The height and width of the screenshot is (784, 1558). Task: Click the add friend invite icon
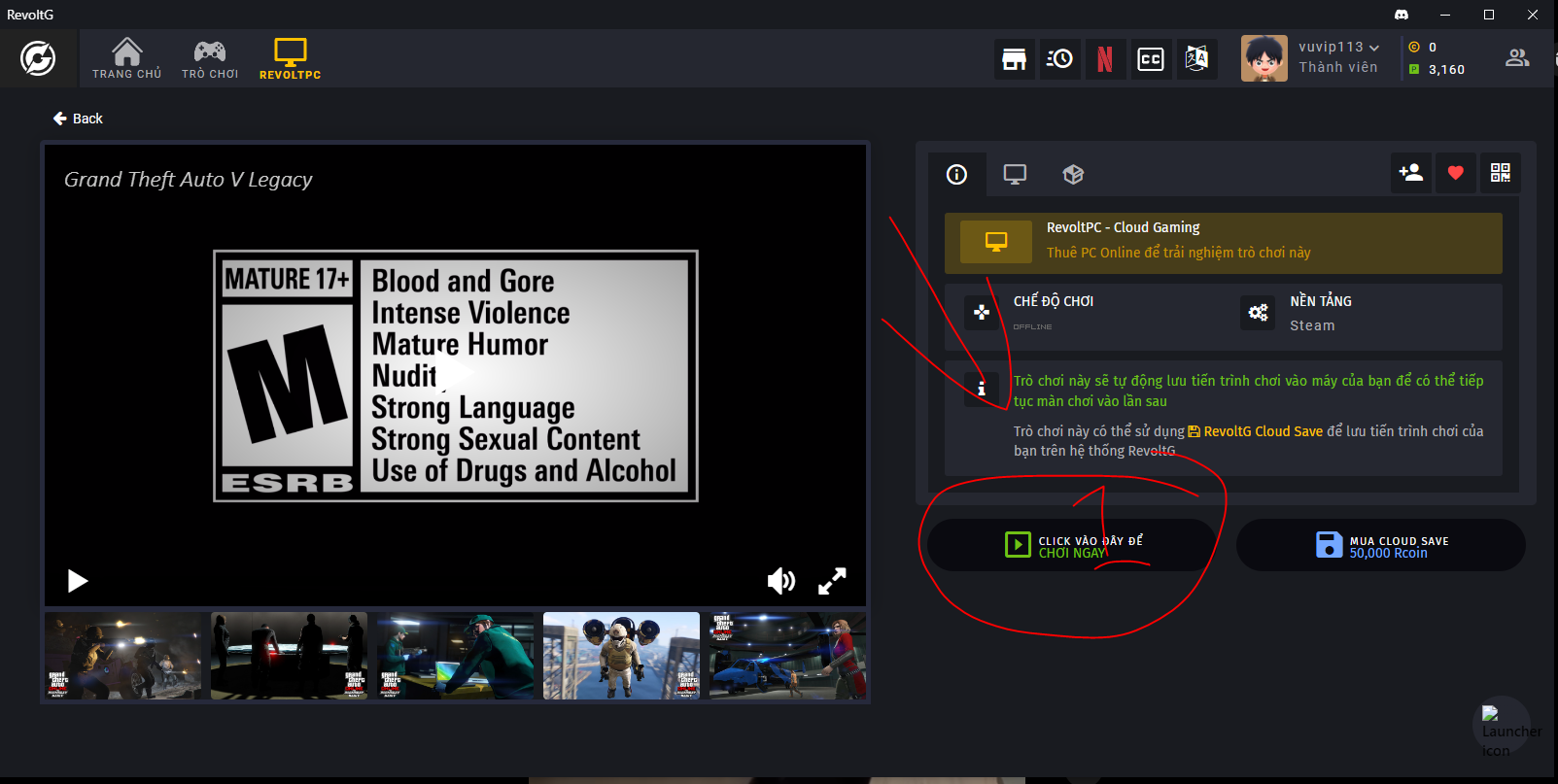pyautogui.click(x=1410, y=173)
